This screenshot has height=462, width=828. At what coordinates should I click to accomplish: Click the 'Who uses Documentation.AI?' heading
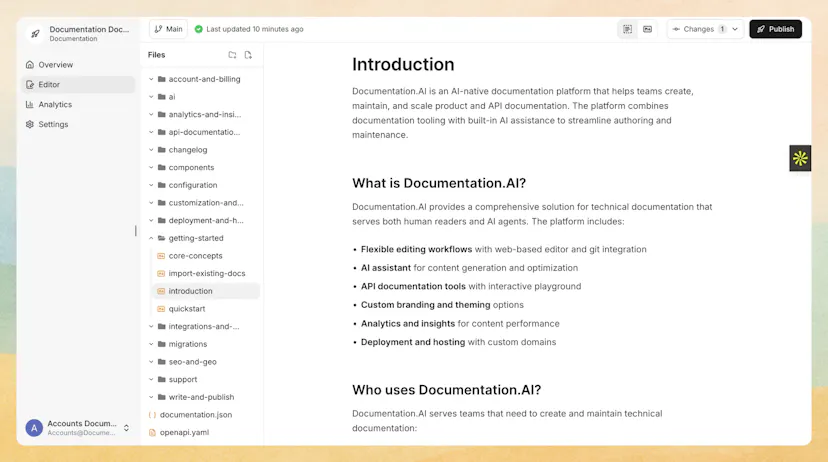pos(447,390)
